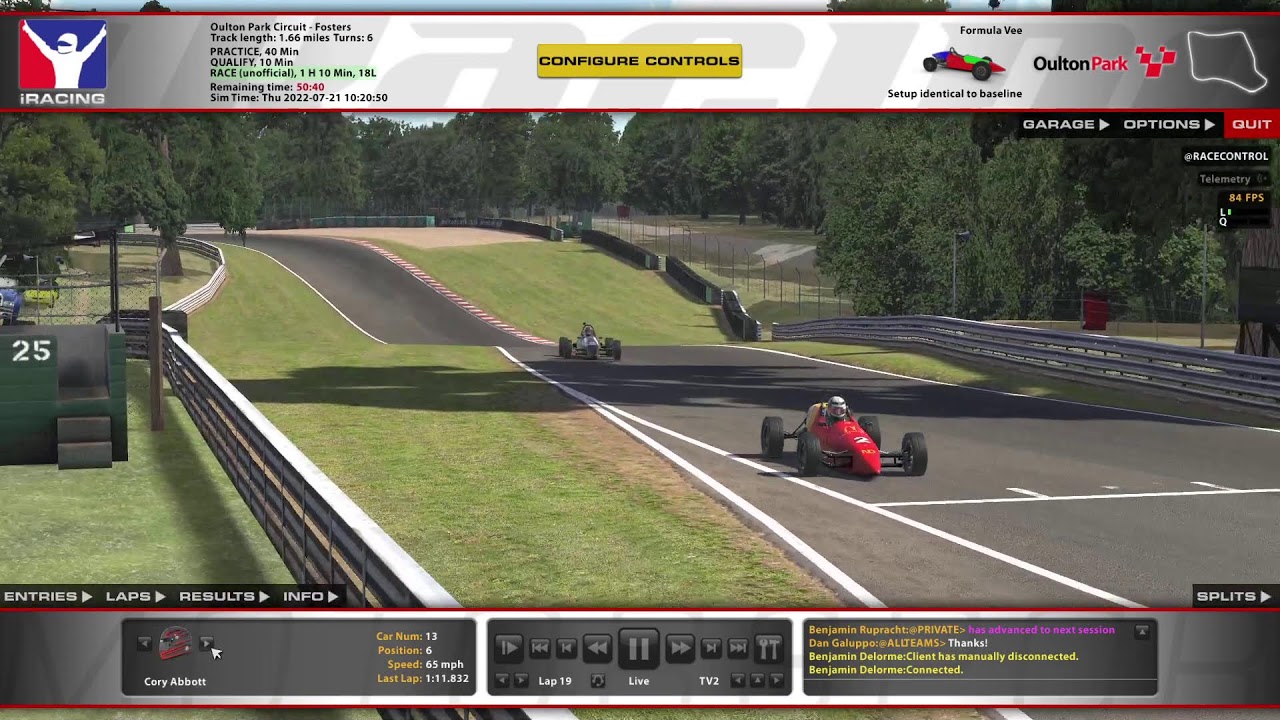
Task: Click the 'PRACTICE, 40 Min' session line
Action: pos(254,51)
